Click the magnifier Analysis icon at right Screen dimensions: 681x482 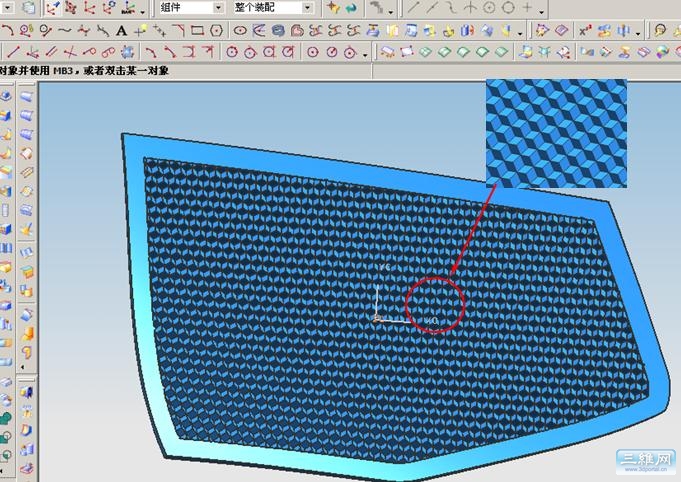660,30
